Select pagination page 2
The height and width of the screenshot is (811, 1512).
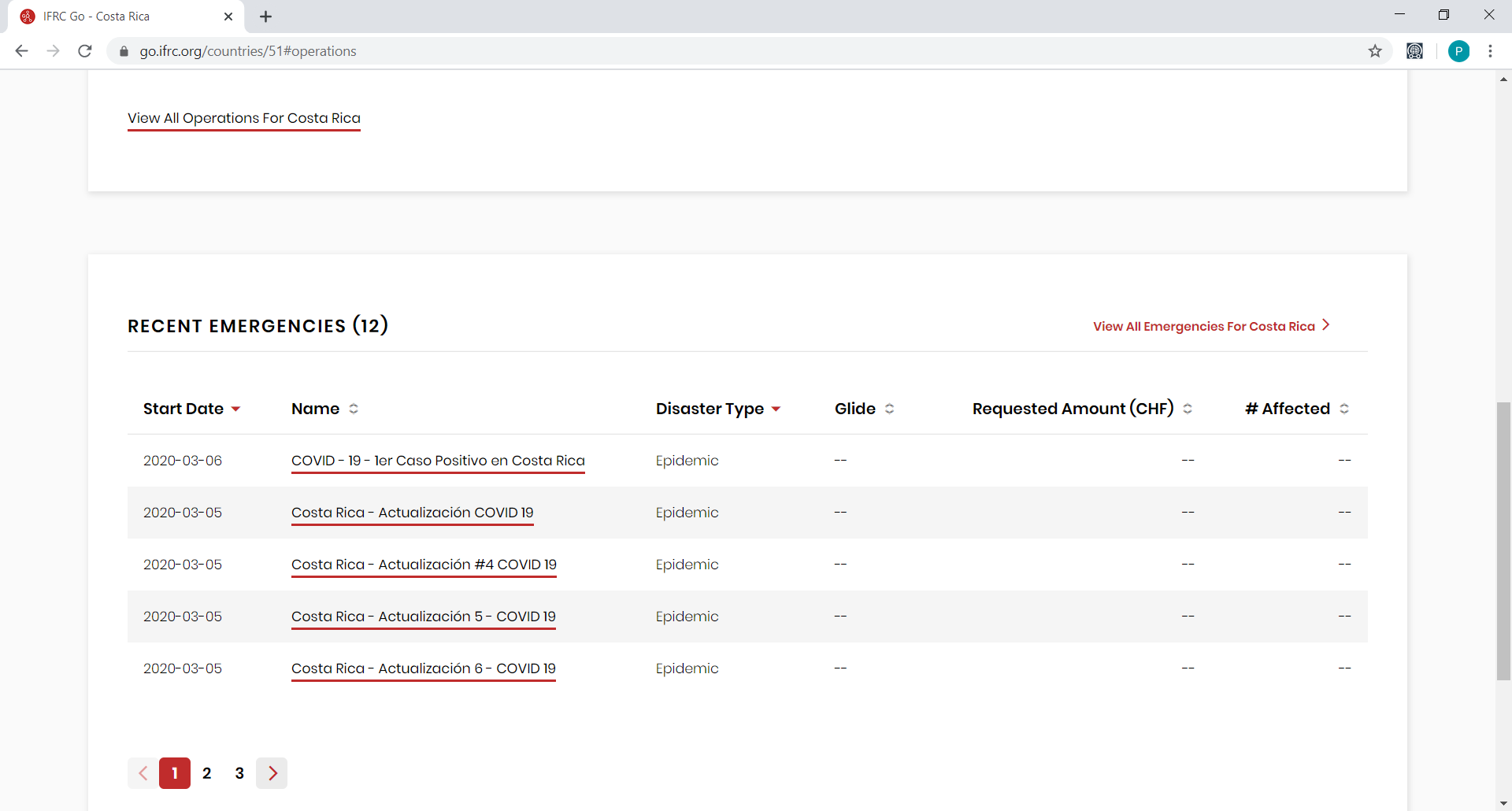coord(206,772)
